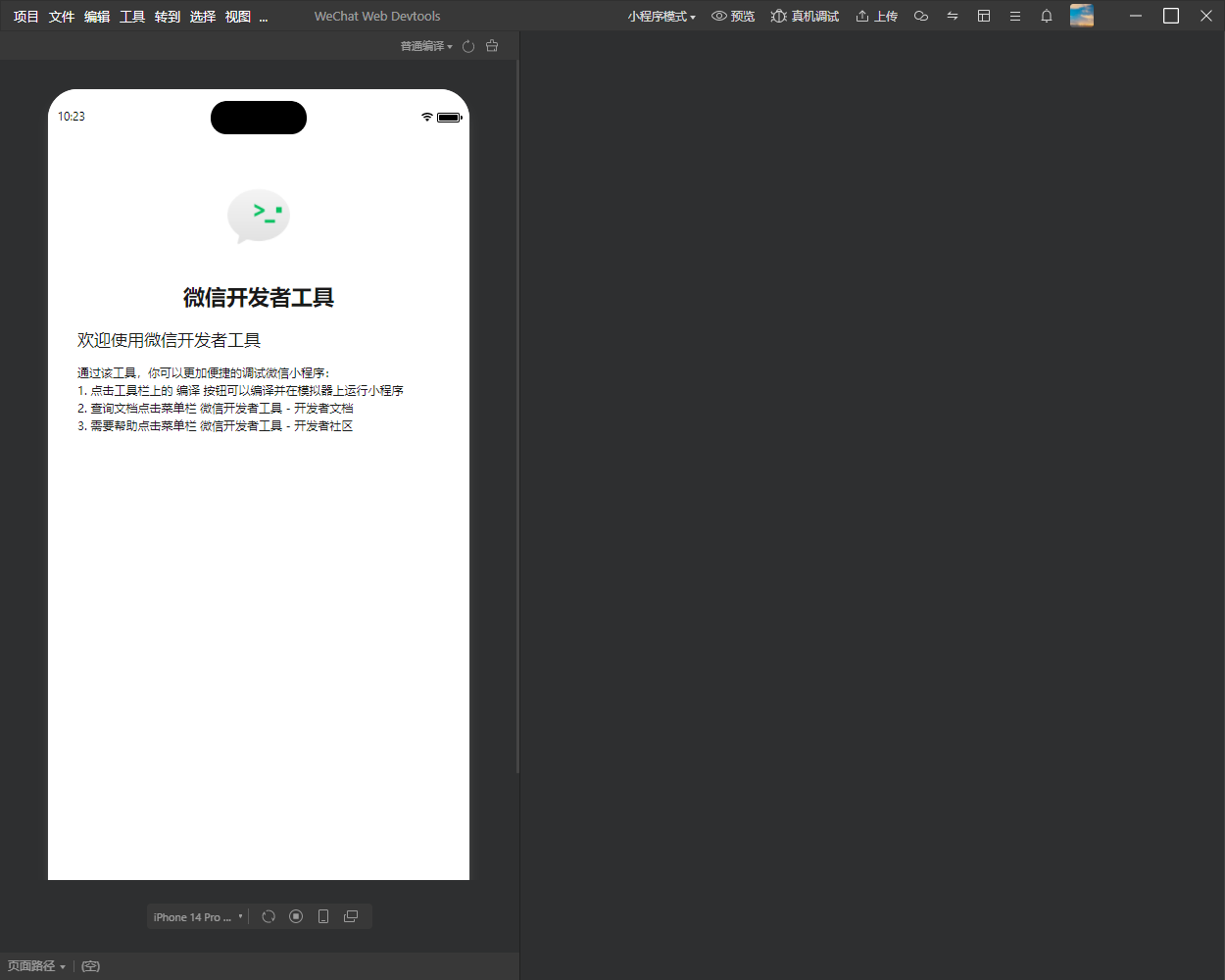Click the 10:23 simulator clock
Viewport: 1225px width, 980px height.
point(72,117)
